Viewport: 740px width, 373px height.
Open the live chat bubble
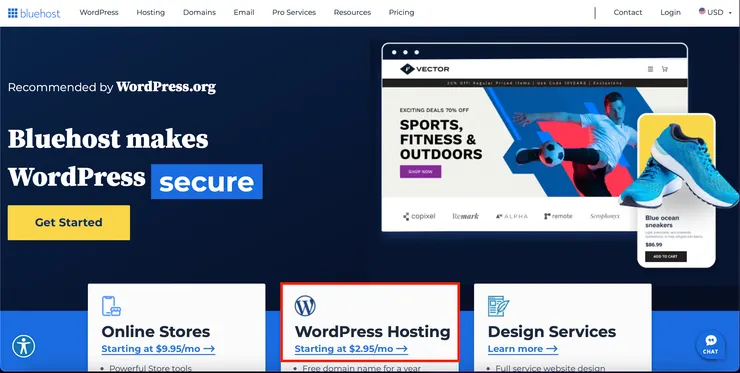[x=710, y=345]
